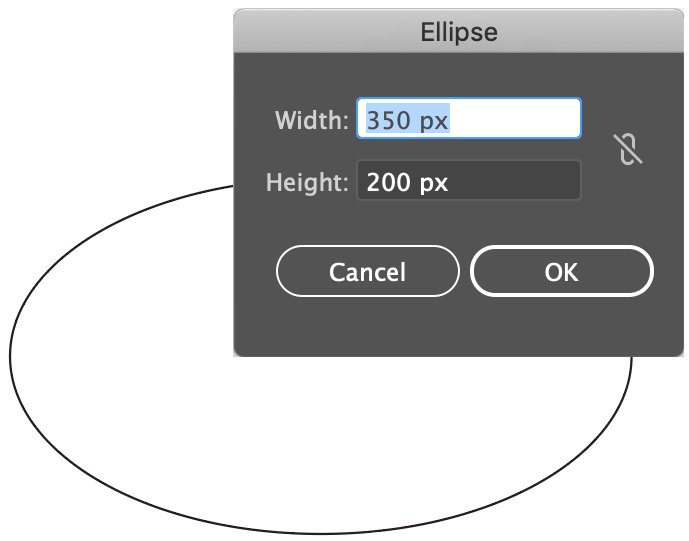Confirm the ellipse dimensions with OK
The width and height of the screenshot is (689, 541).
point(561,272)
